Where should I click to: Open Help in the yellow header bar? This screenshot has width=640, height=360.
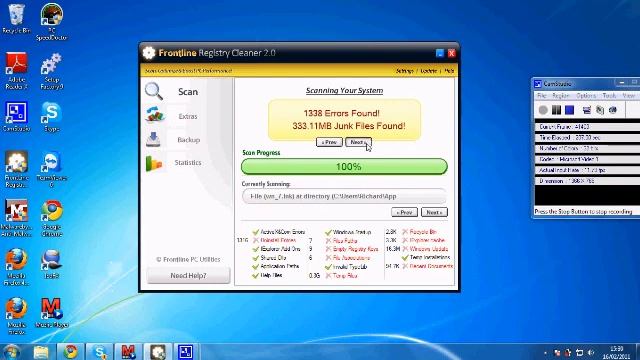(449, 71)
